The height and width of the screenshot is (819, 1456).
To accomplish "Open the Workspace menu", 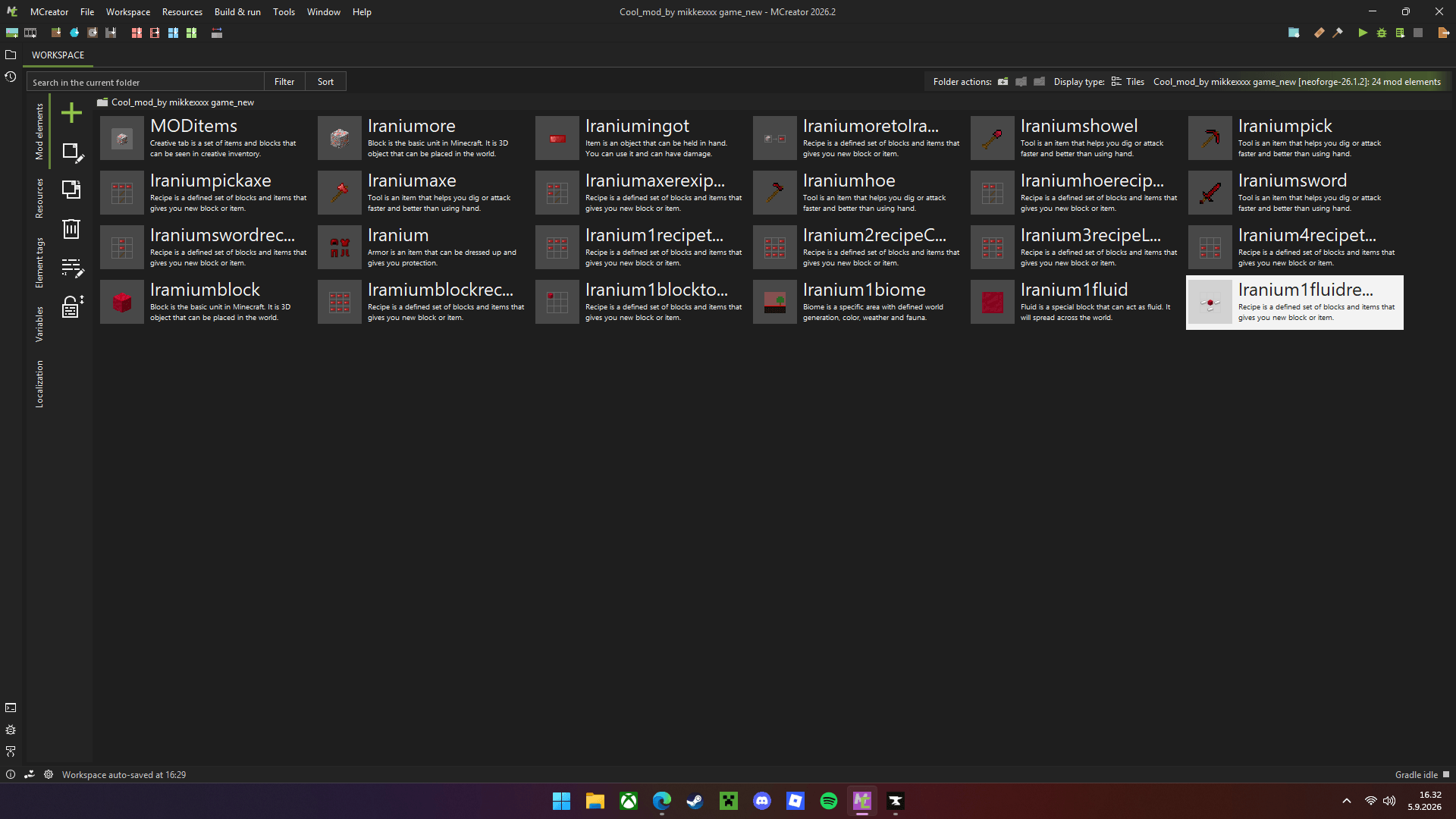I will coord(128,11).
